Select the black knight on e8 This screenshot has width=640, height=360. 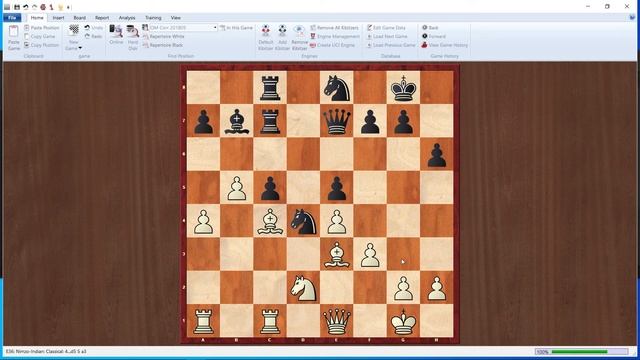(x=336, y=88)
